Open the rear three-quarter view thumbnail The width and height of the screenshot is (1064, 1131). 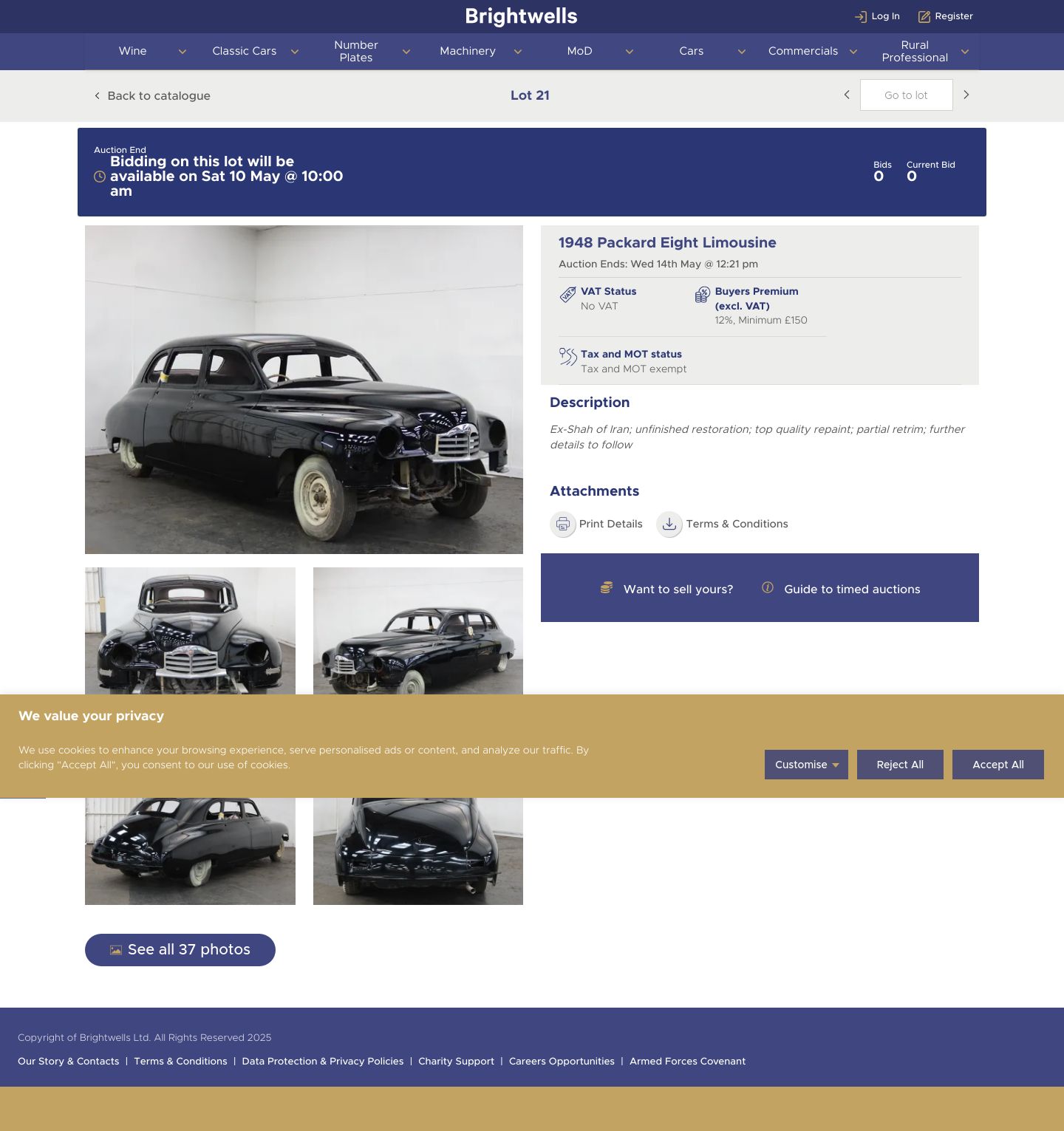click(190, 851)
